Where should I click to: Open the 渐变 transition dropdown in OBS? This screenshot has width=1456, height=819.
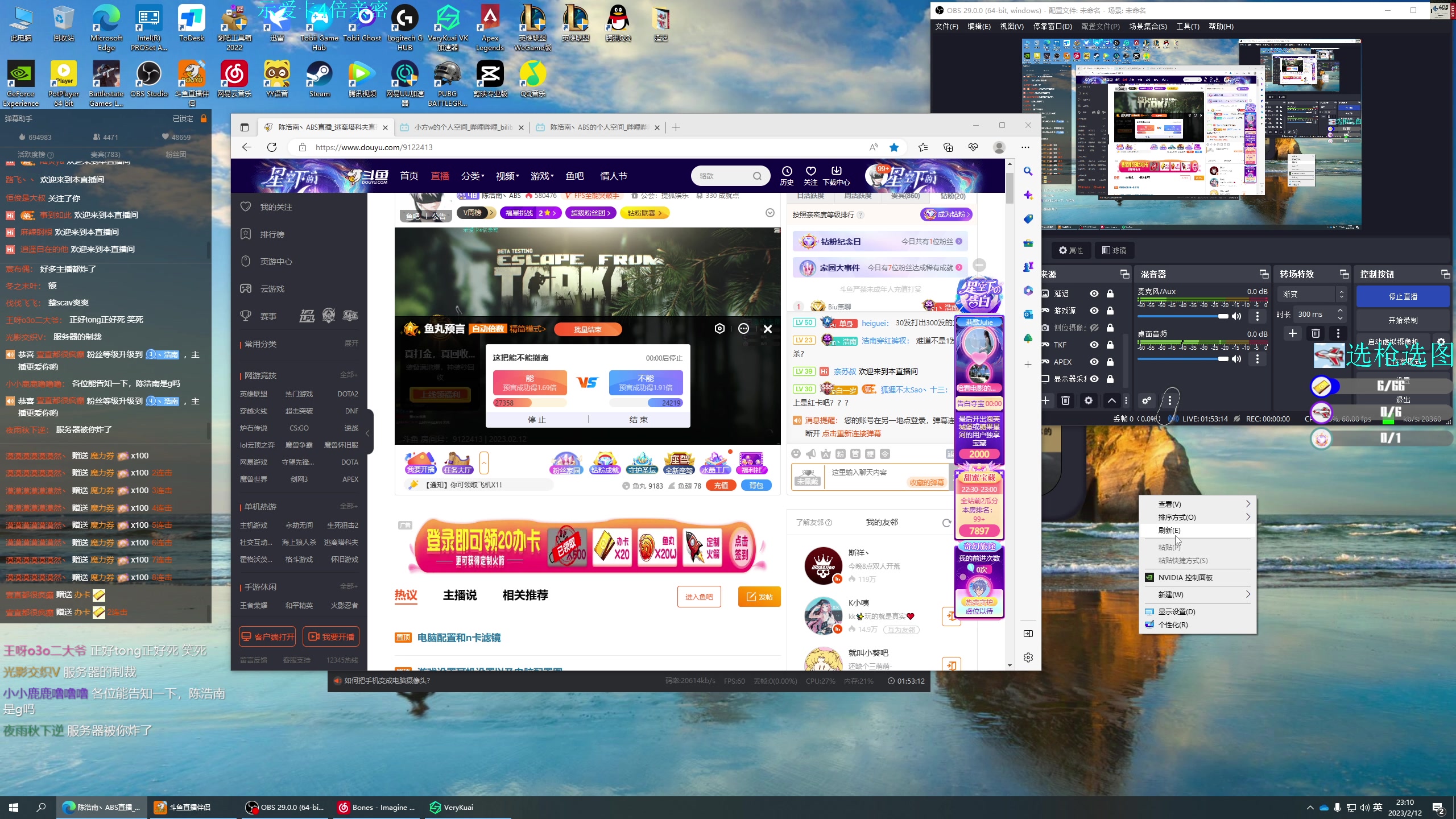1313,294
